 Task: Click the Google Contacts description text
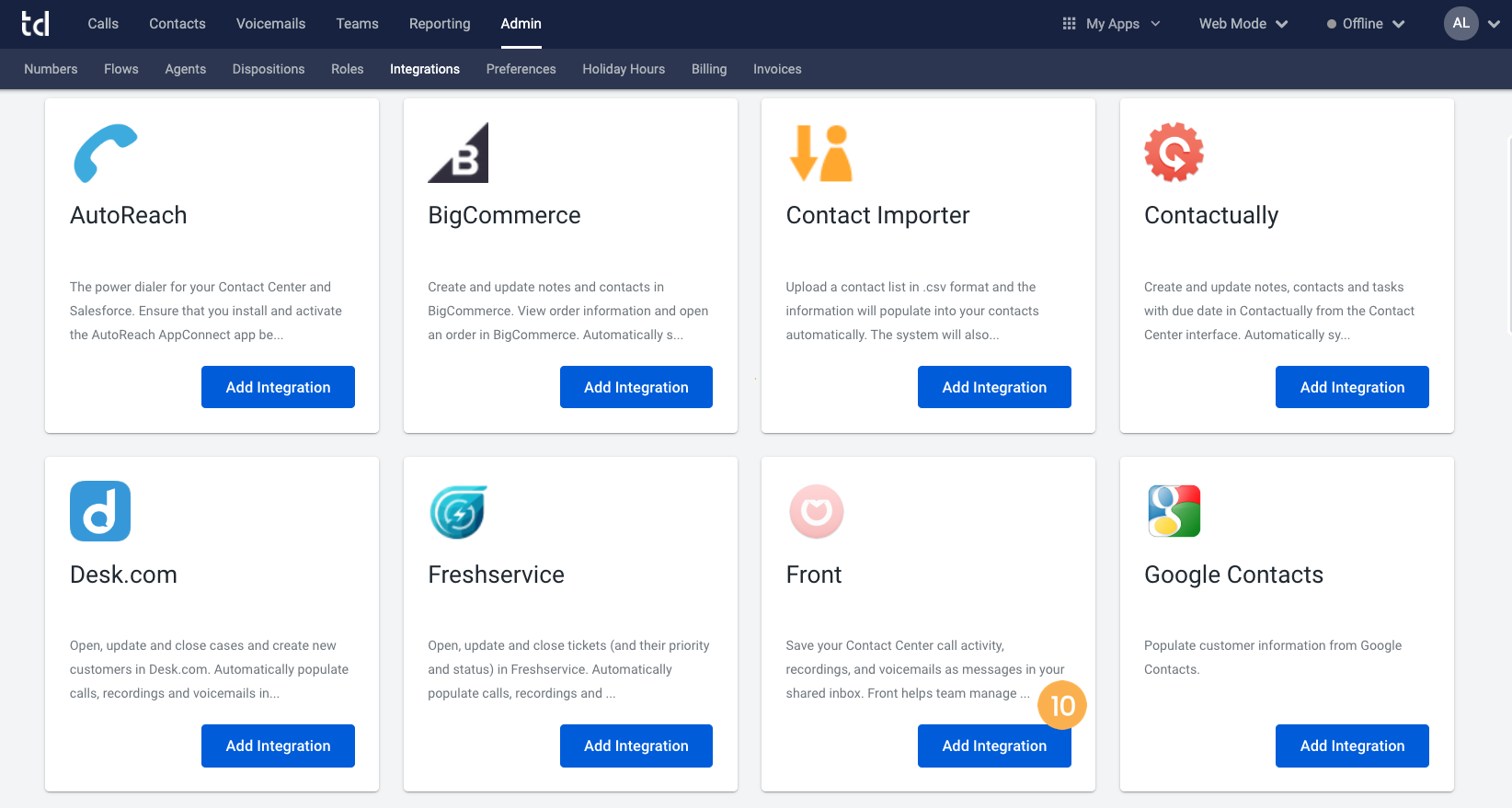click(1273, 657)
